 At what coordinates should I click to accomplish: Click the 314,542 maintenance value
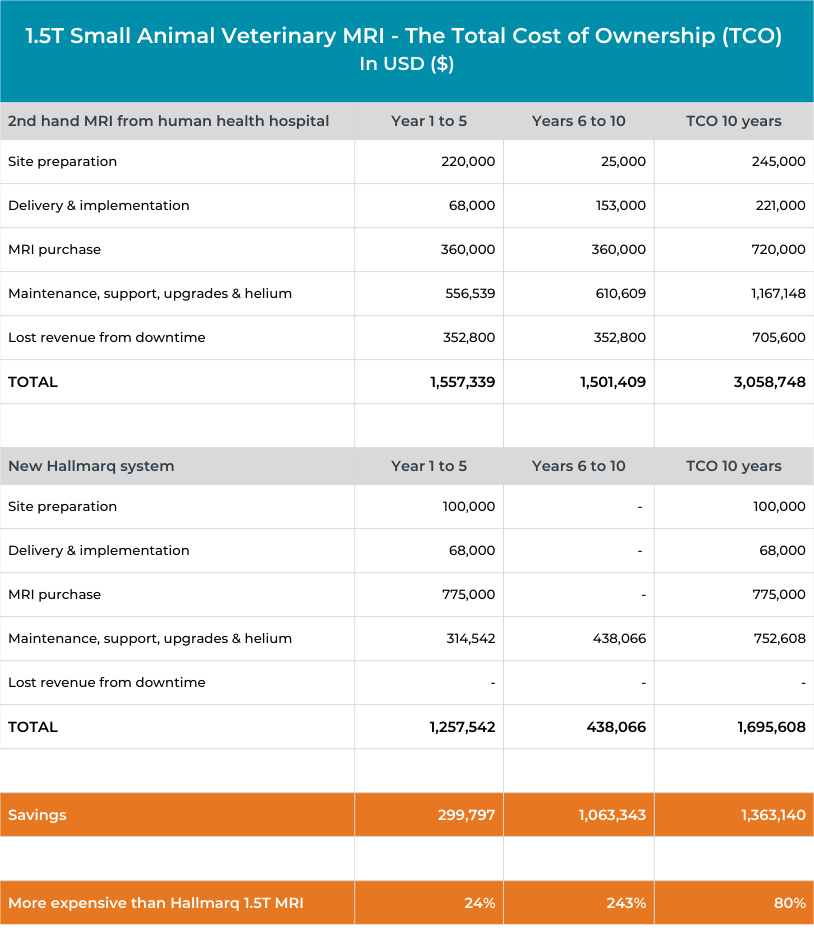[471, 638]
